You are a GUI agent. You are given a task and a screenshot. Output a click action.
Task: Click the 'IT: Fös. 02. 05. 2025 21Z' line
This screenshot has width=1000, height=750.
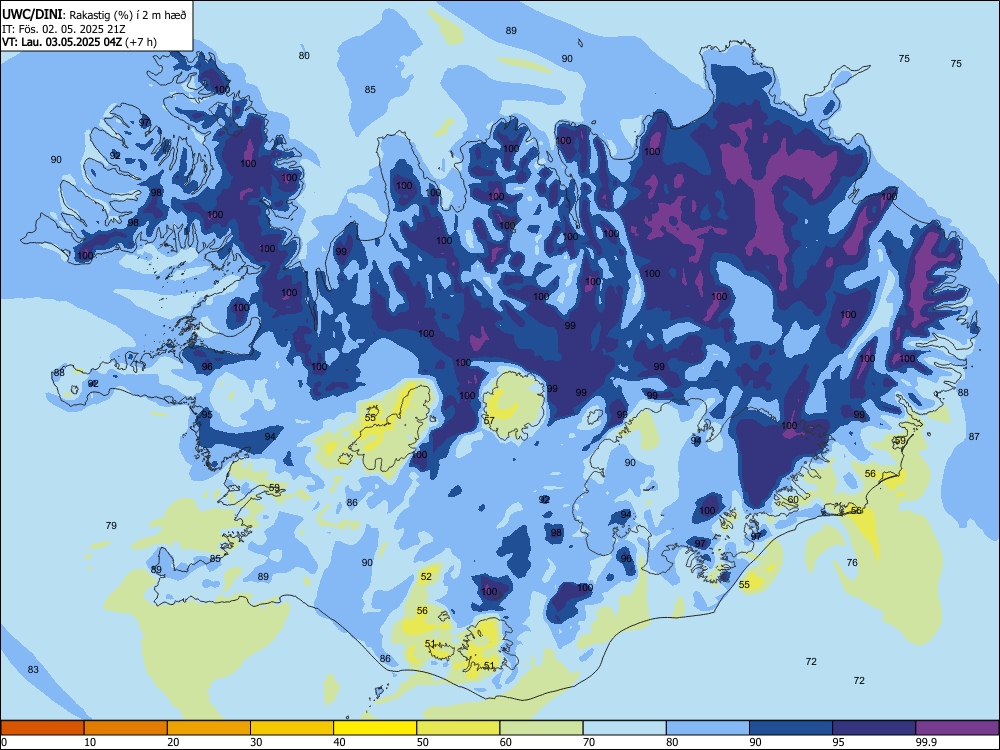(x=64, y=29)
